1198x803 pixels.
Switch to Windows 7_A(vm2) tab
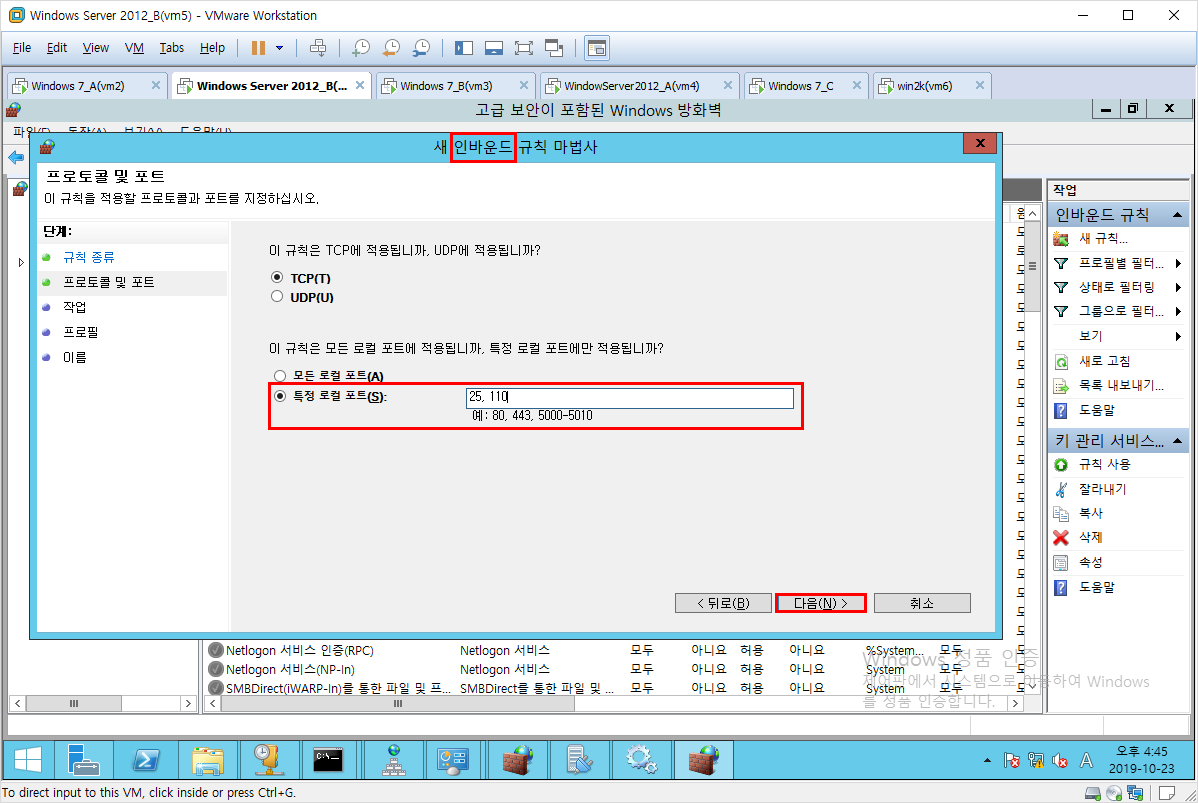[79, 86]
